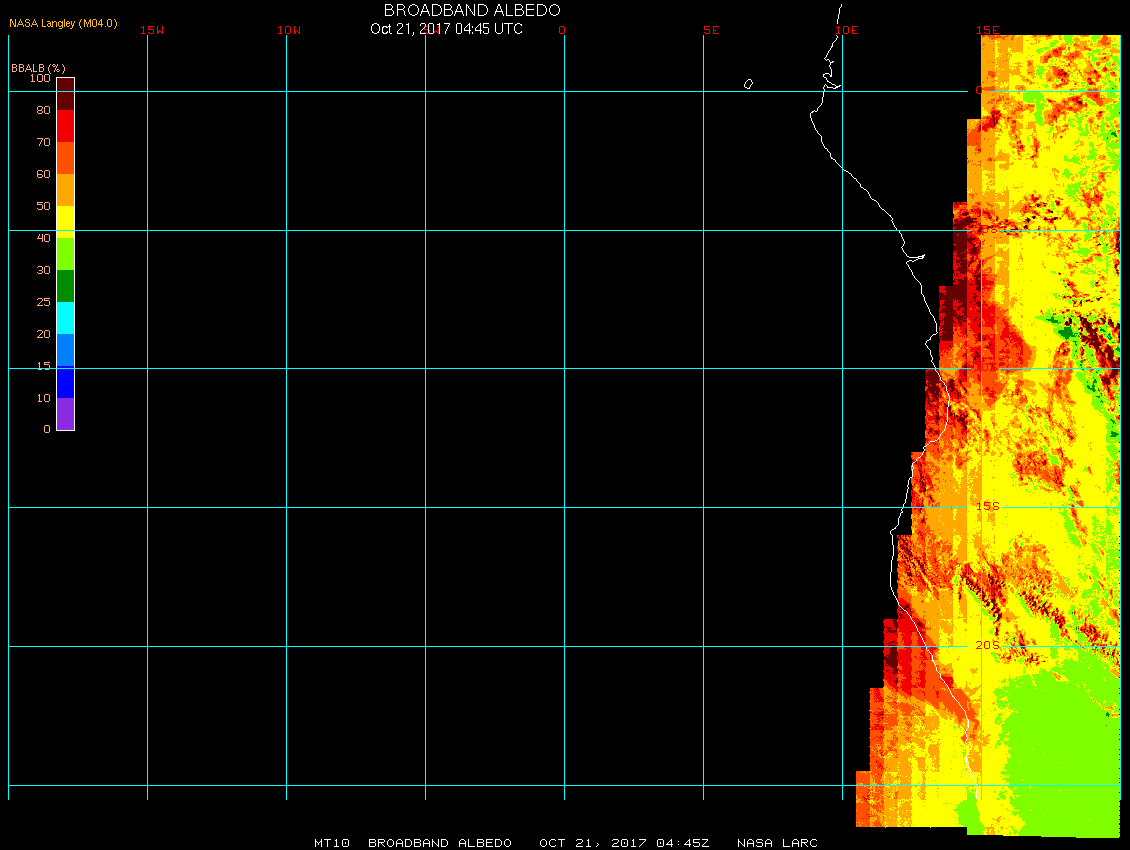Pick the yellow 40-50% legend swatch
Viewport: 1130px width, 850px height.
pyautogui.click(x=65, y=219)
